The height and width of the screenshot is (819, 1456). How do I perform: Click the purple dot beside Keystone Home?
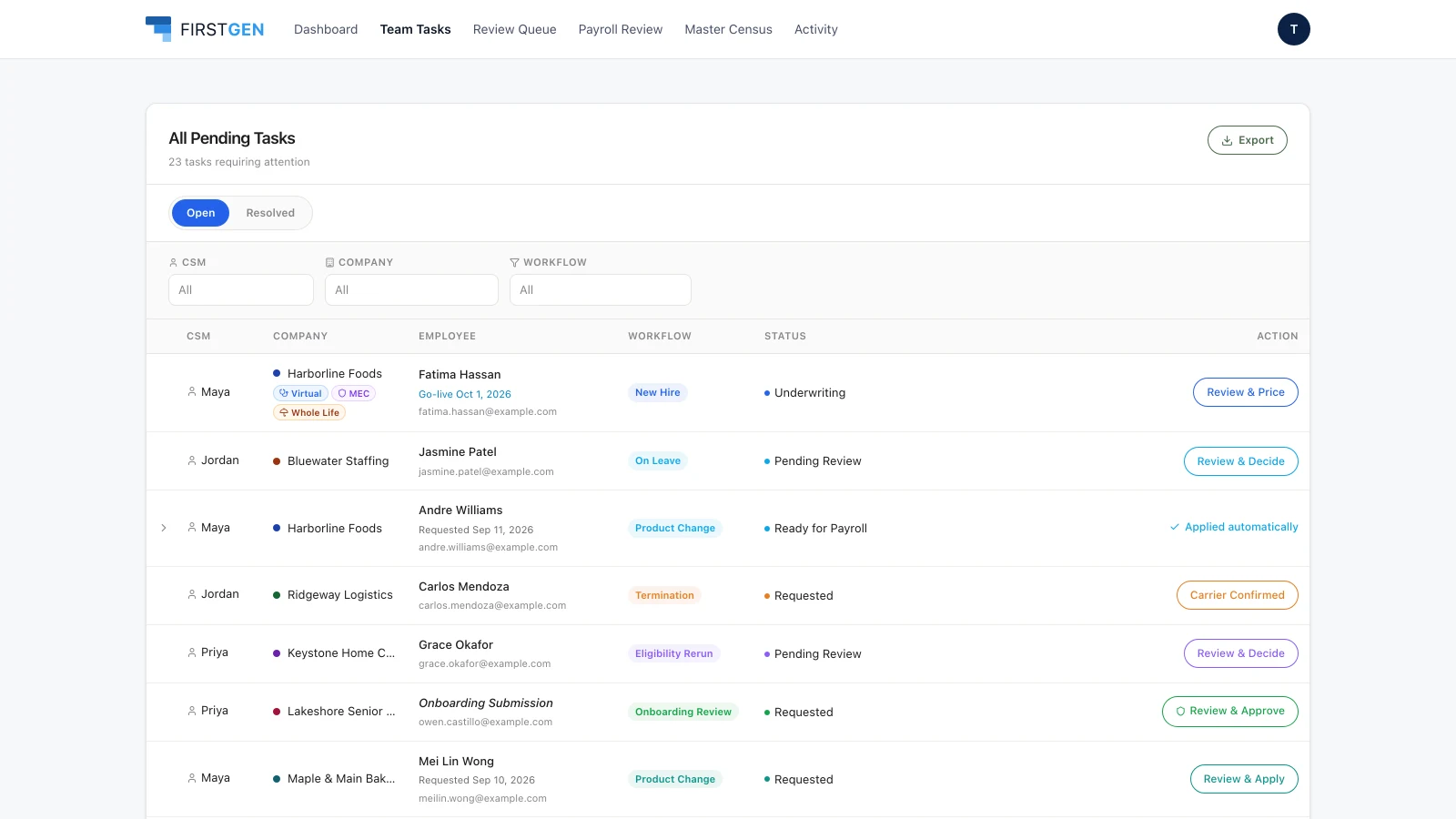point(277,653)
